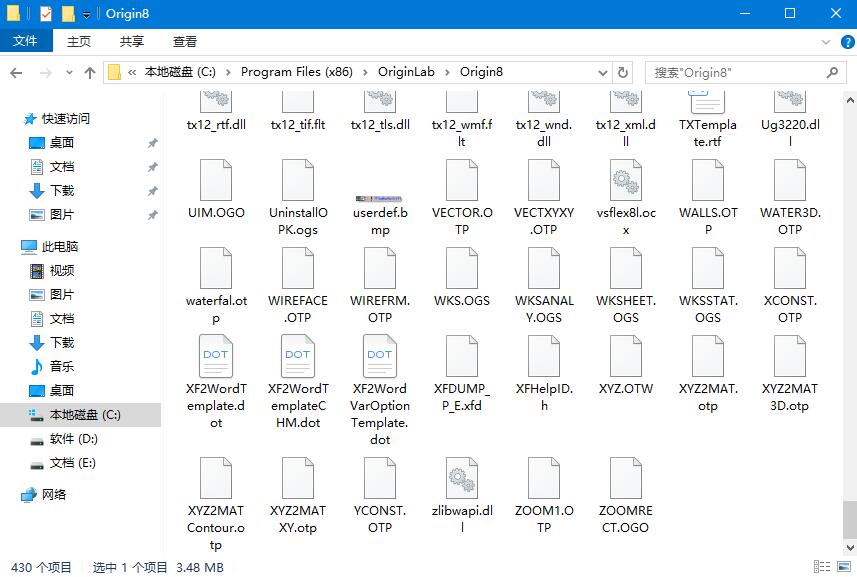Screen dimensions: 857x577
Task: Select the WKS.OGS file icon
Action: 462,268
